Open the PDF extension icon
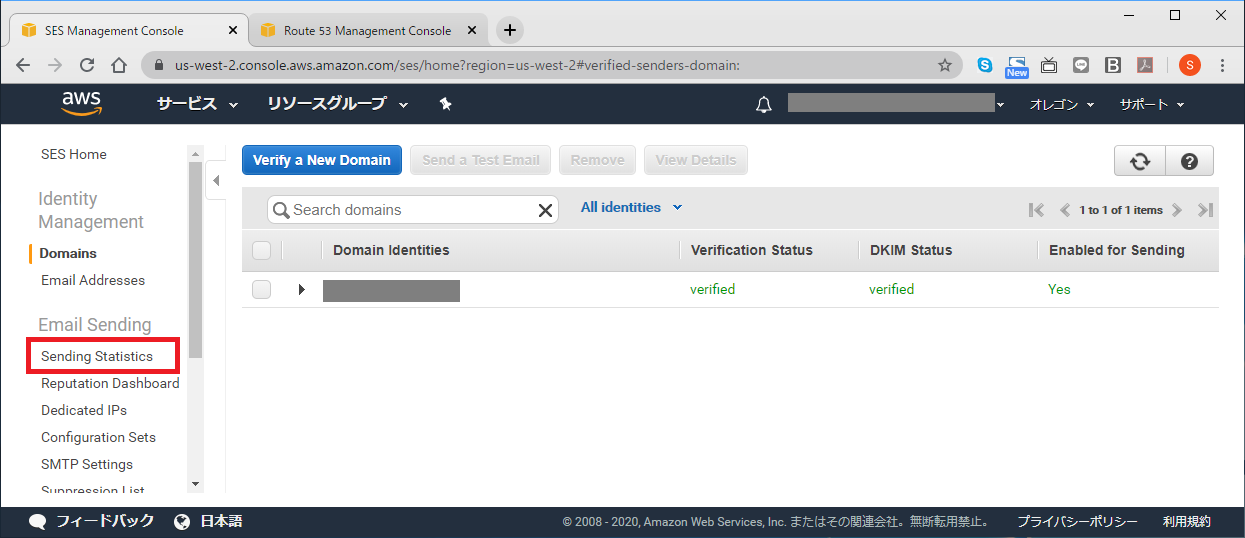The image size is (1245, 538). [1145, 65]
